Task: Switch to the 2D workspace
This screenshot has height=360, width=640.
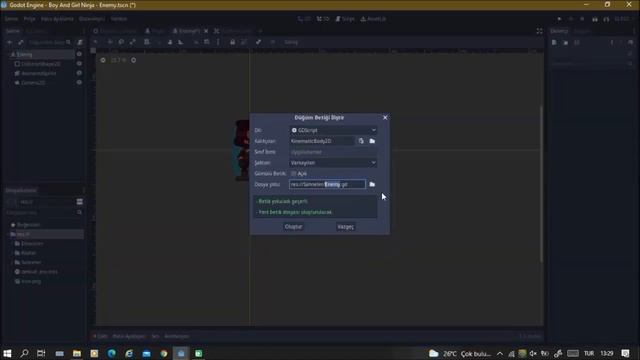Action: (304, 19)
